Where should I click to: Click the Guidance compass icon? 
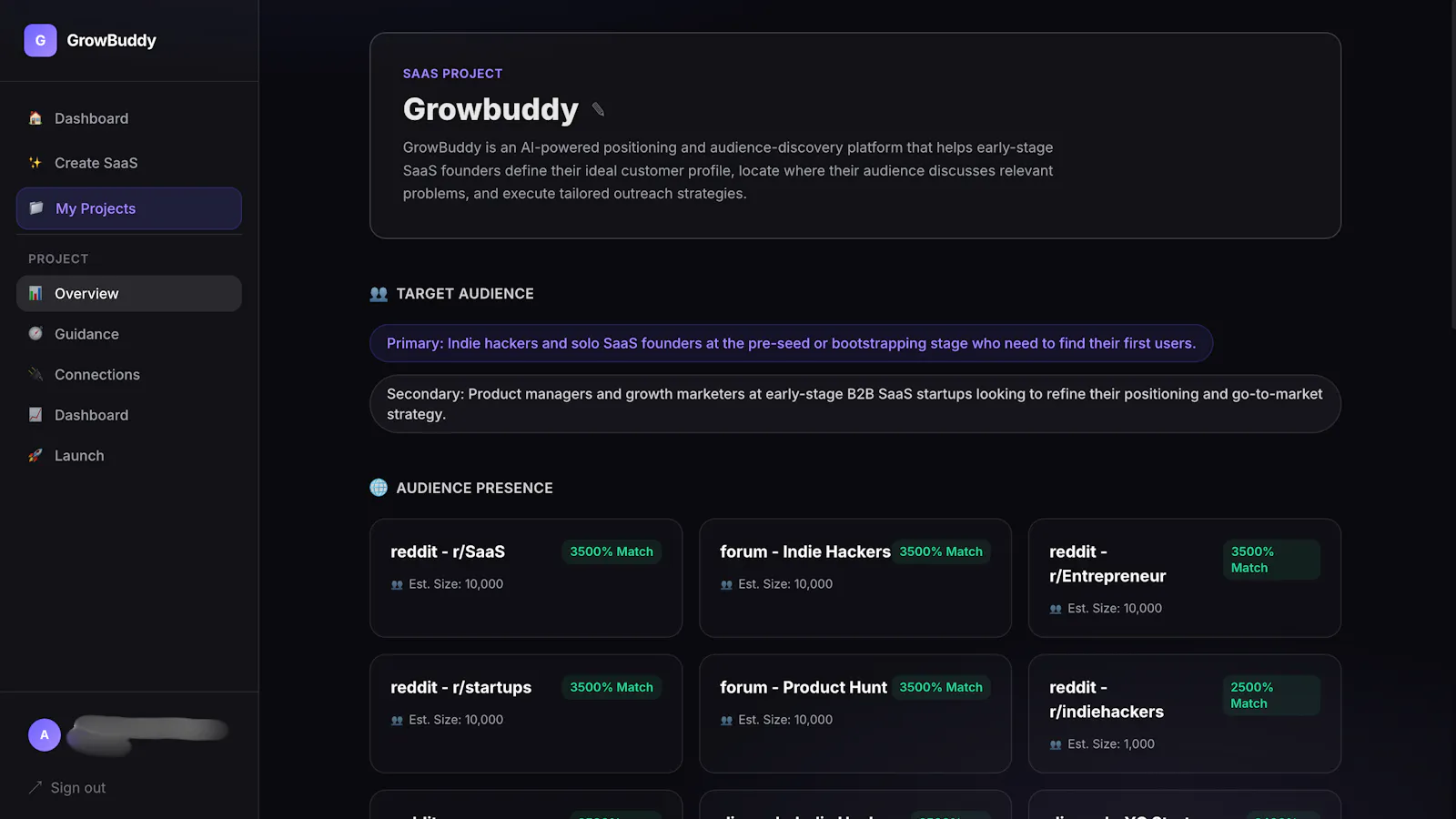click(35, 334)
